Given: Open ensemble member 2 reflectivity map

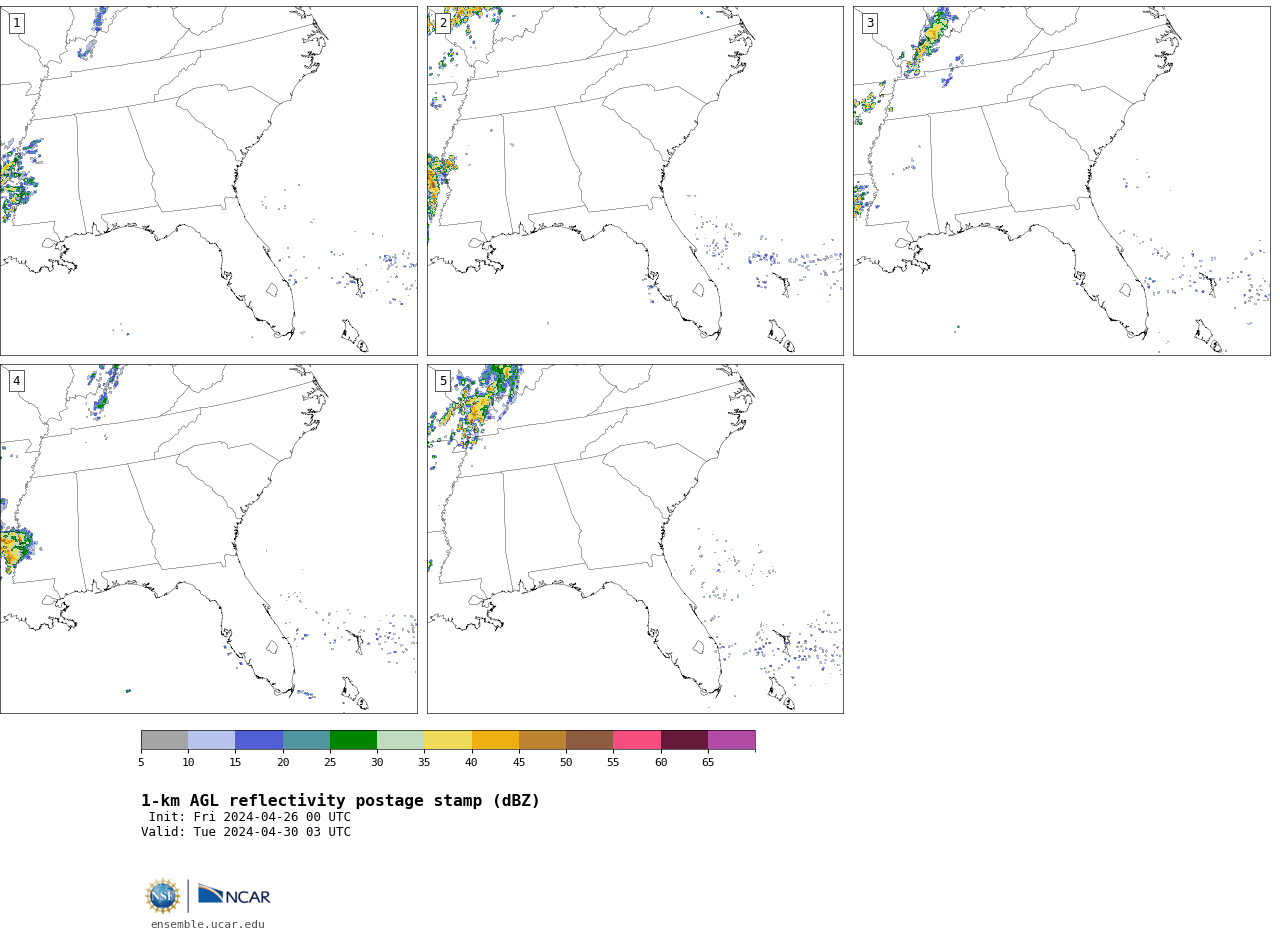Looking at the screenshot, I should [635, 181].
